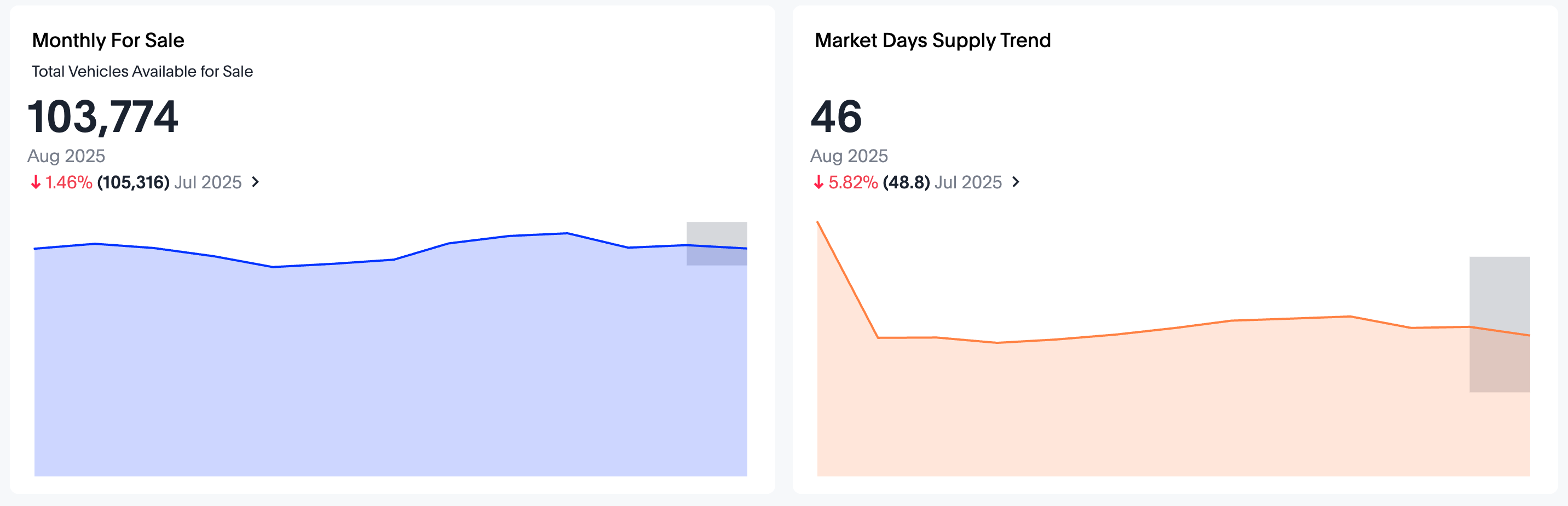Click Jul 2025 label under Market Days Supply
The height and width of the screenshot is (506, 1568).
(968, 182)
